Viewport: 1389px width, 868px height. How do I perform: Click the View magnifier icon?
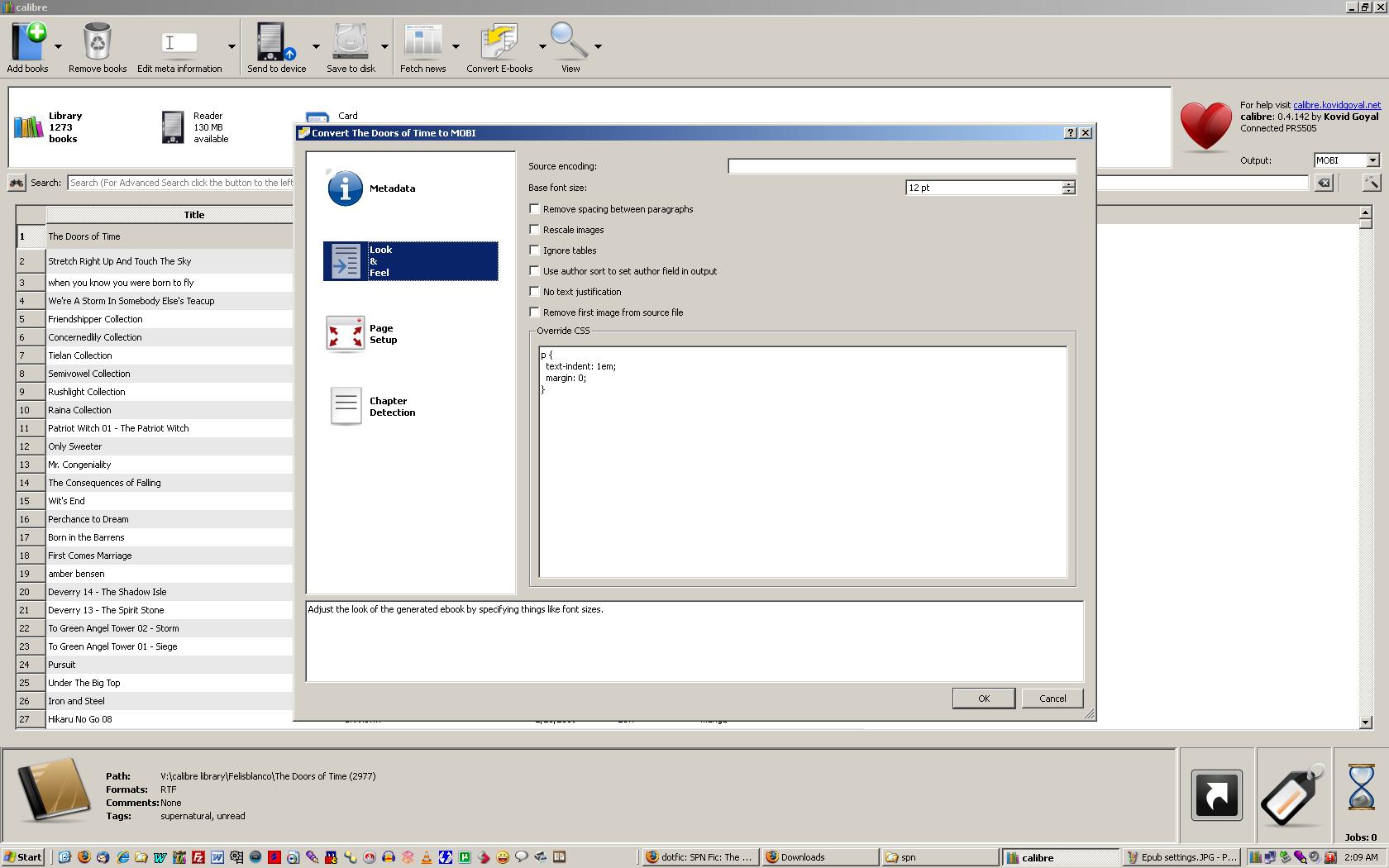[569, 41]
